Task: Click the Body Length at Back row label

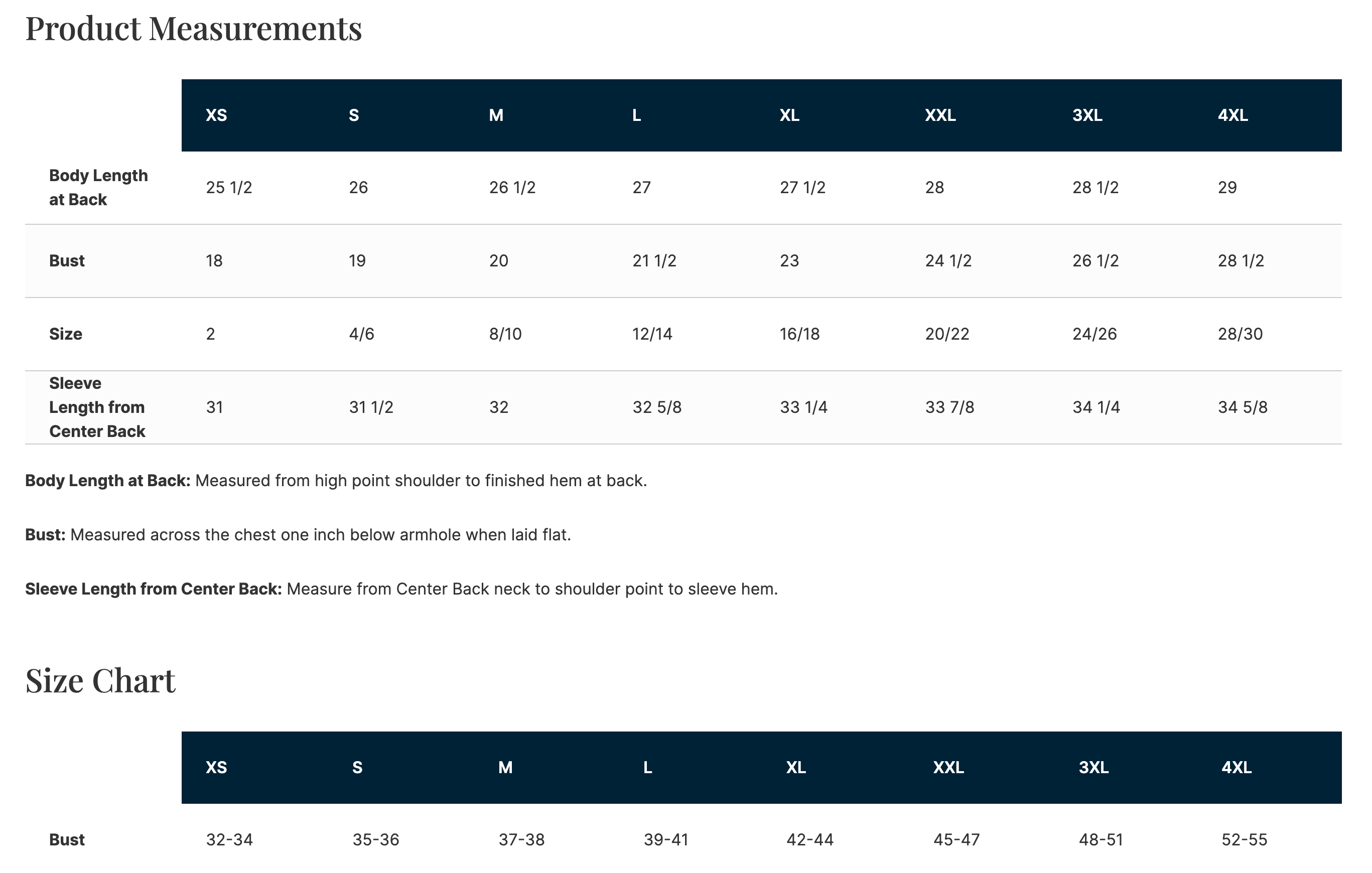Action: pyautogui.click(x=98, y=187)
